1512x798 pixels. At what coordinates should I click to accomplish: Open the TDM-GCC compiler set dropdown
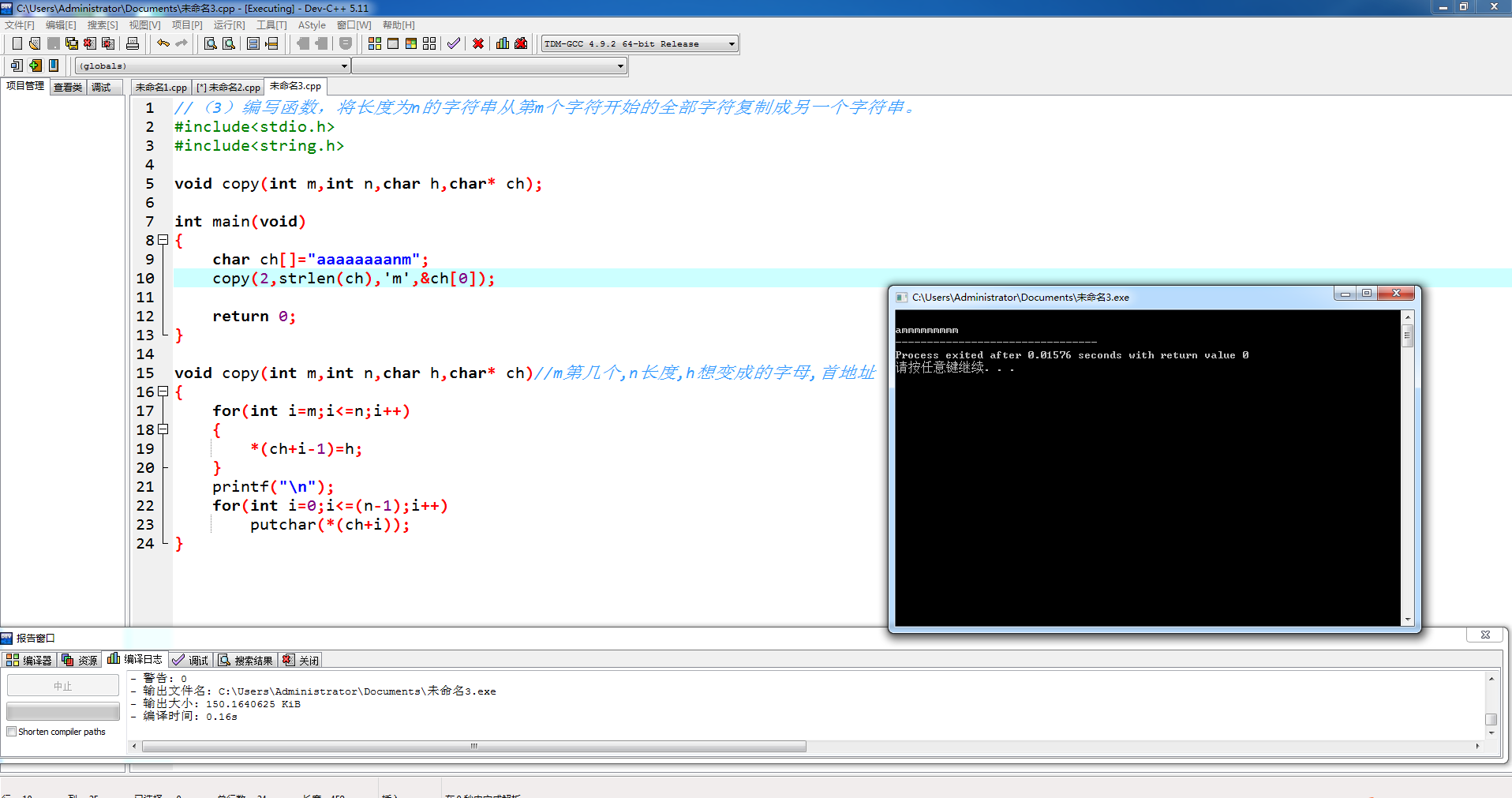(x=640, y=43)
